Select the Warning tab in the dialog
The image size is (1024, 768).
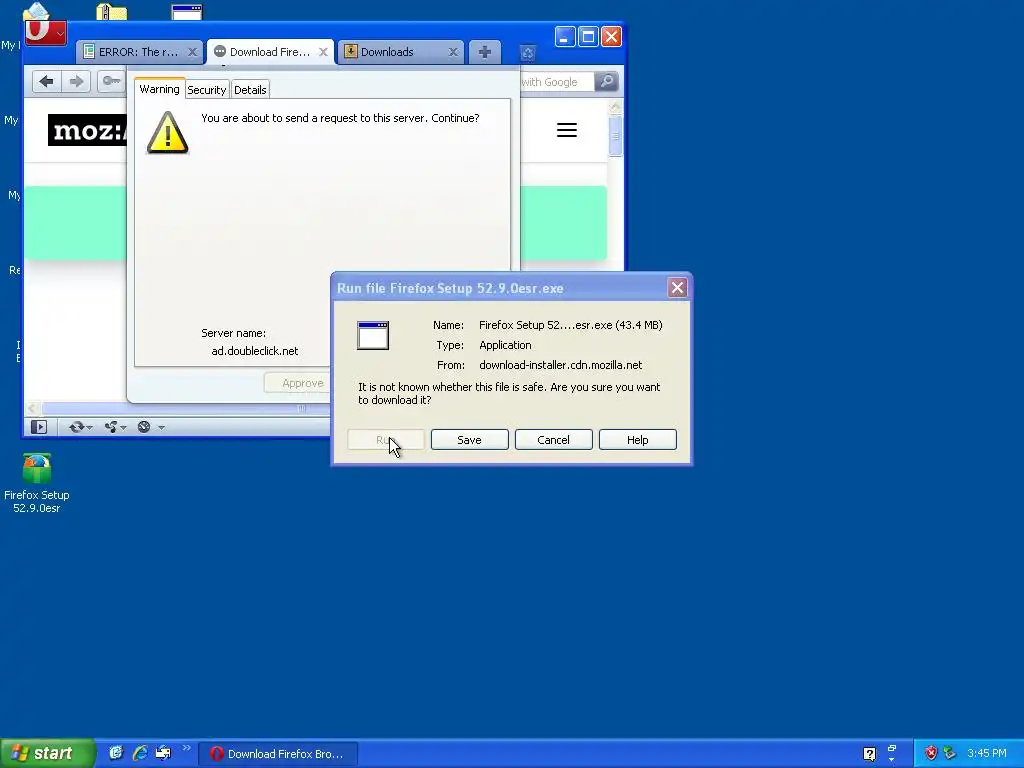(x=159, y=89)
